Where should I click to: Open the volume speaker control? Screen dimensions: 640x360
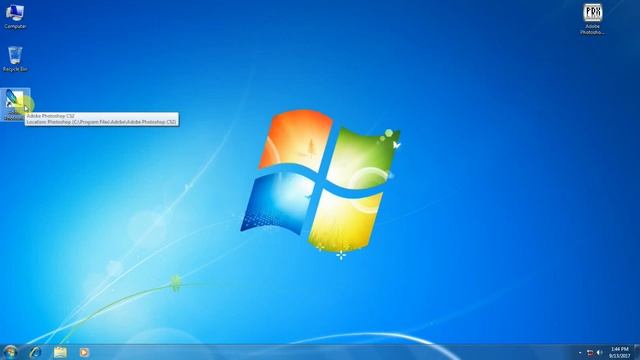pos(600,353)
